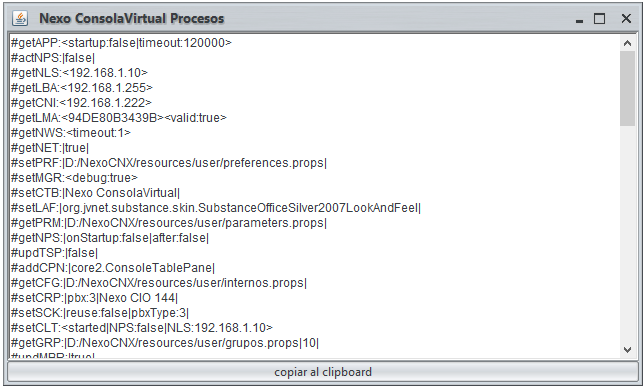
Task: Click the "copiar al clipboard" button
Action: coord(323,372)
